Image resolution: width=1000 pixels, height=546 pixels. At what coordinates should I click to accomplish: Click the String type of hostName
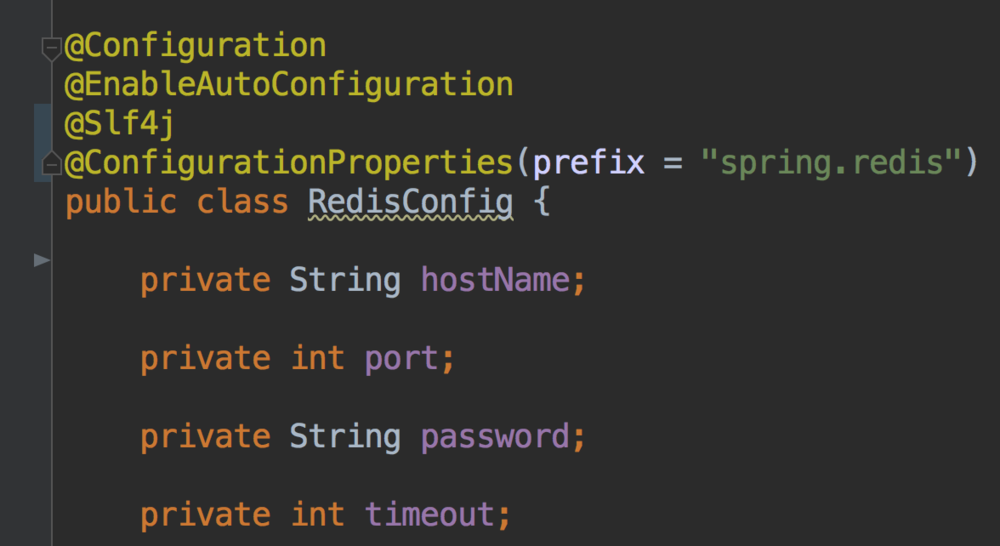tap(345, 280)
